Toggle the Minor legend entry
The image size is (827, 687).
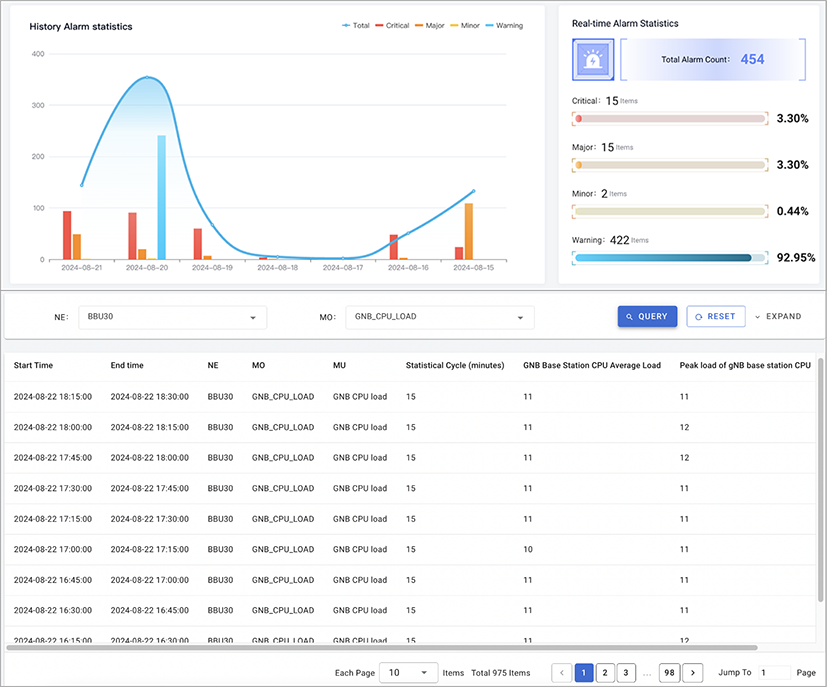point(466,26)
